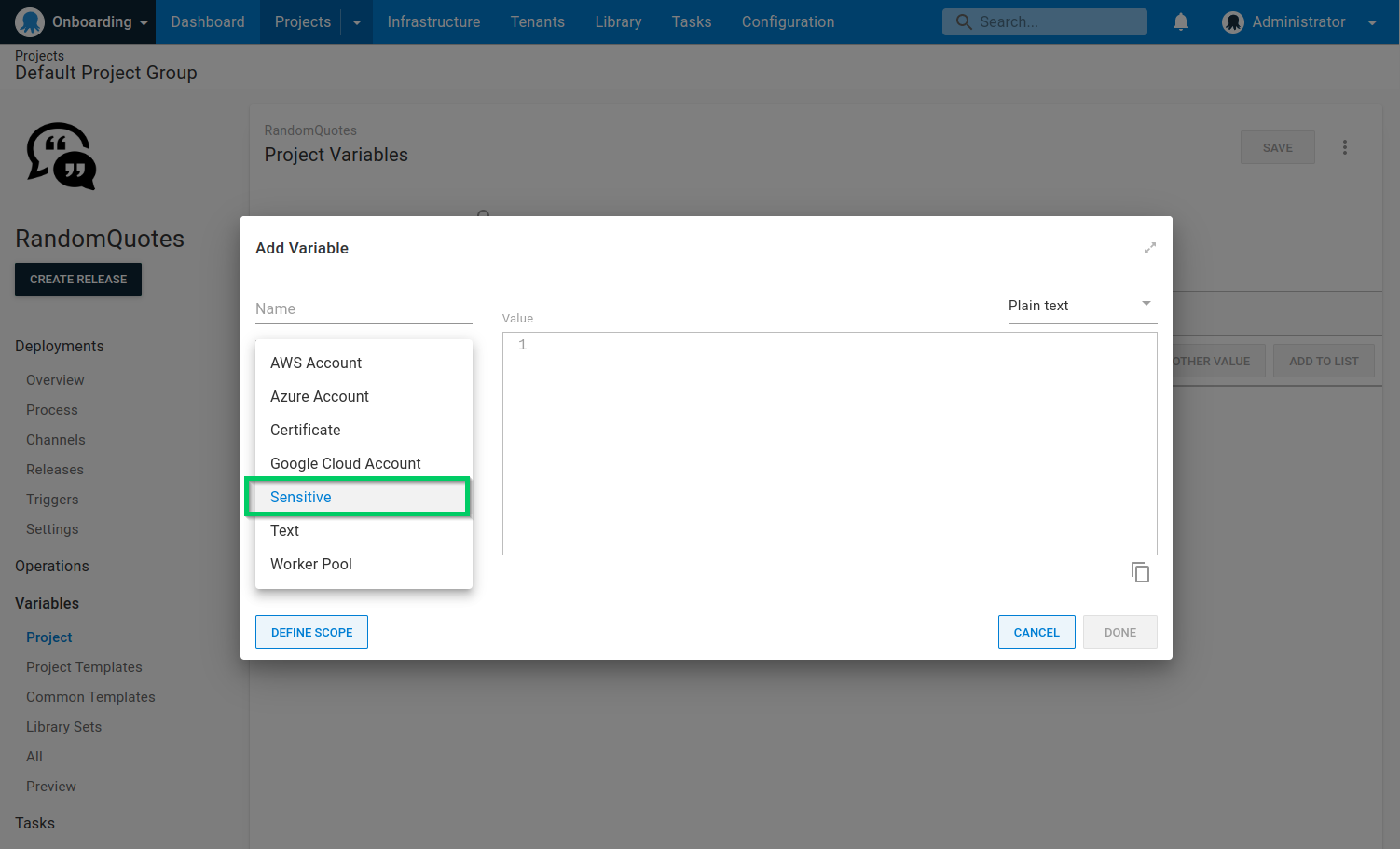
Task: Choose Worker Pool from the type list
Action: click(x=311, y=564)
